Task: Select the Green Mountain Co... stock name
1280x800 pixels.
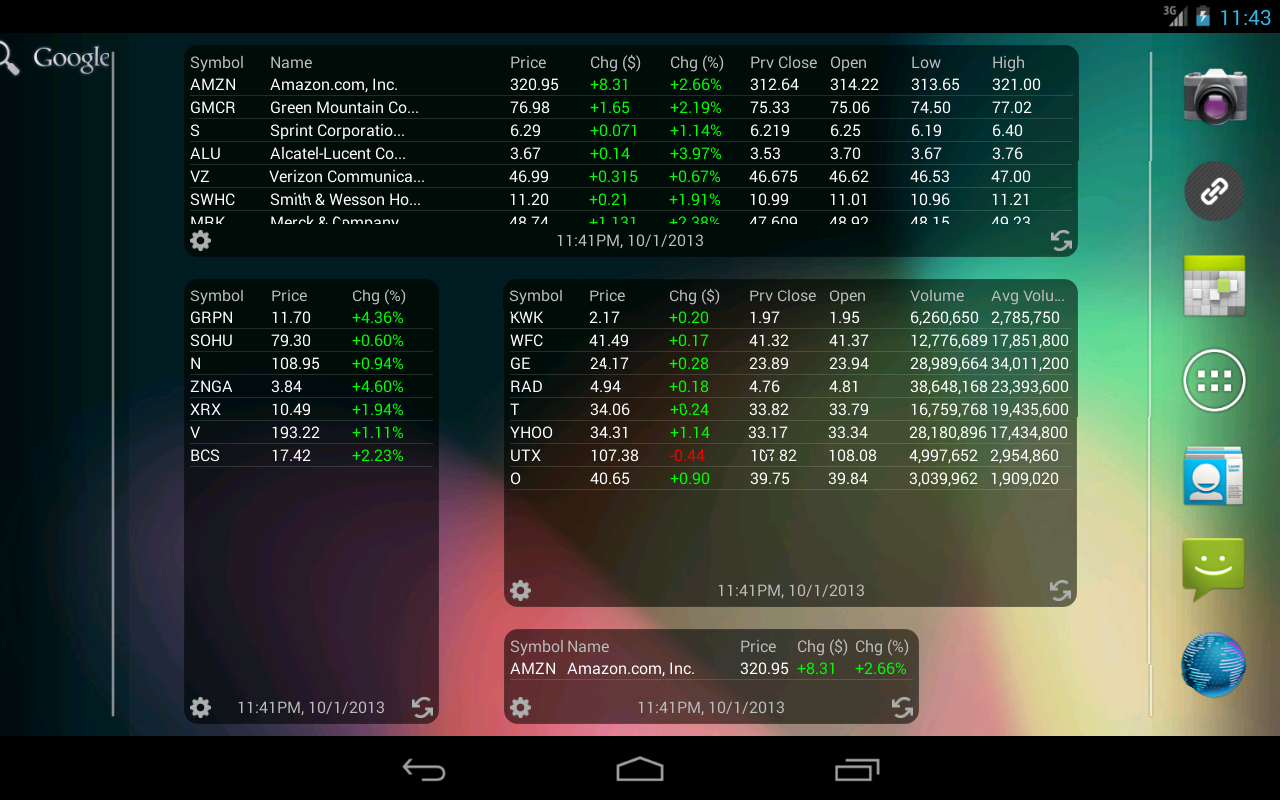Action: pyautogui.click(x=344, y=108)
